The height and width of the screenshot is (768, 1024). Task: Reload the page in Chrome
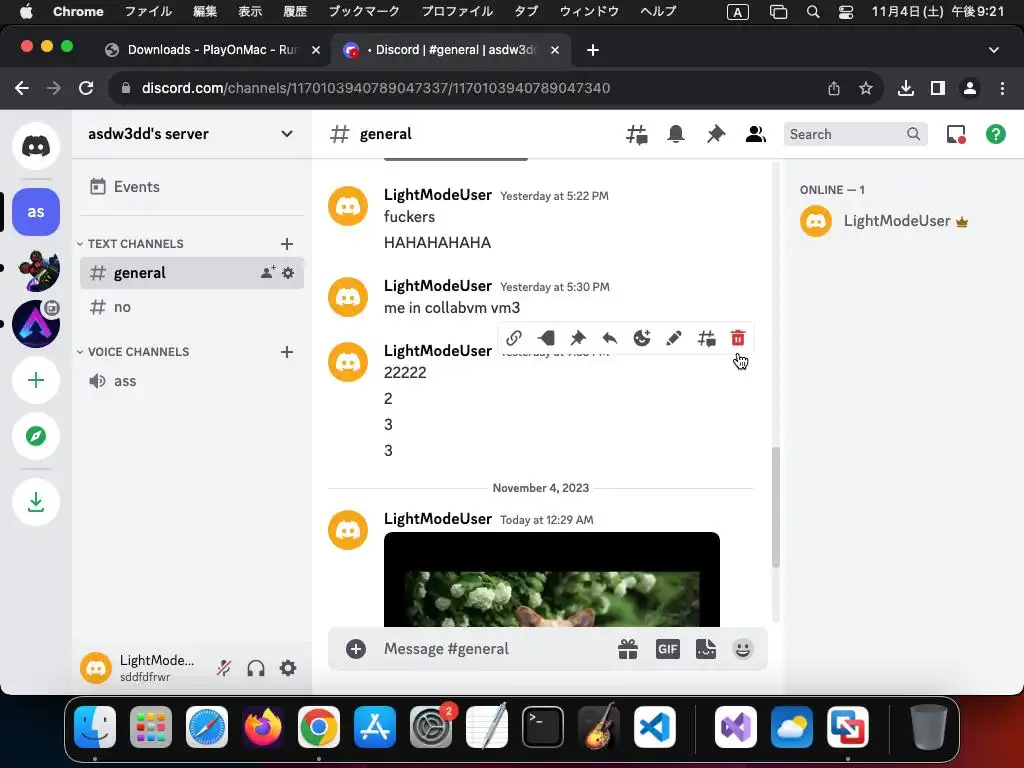click(86, 88)
